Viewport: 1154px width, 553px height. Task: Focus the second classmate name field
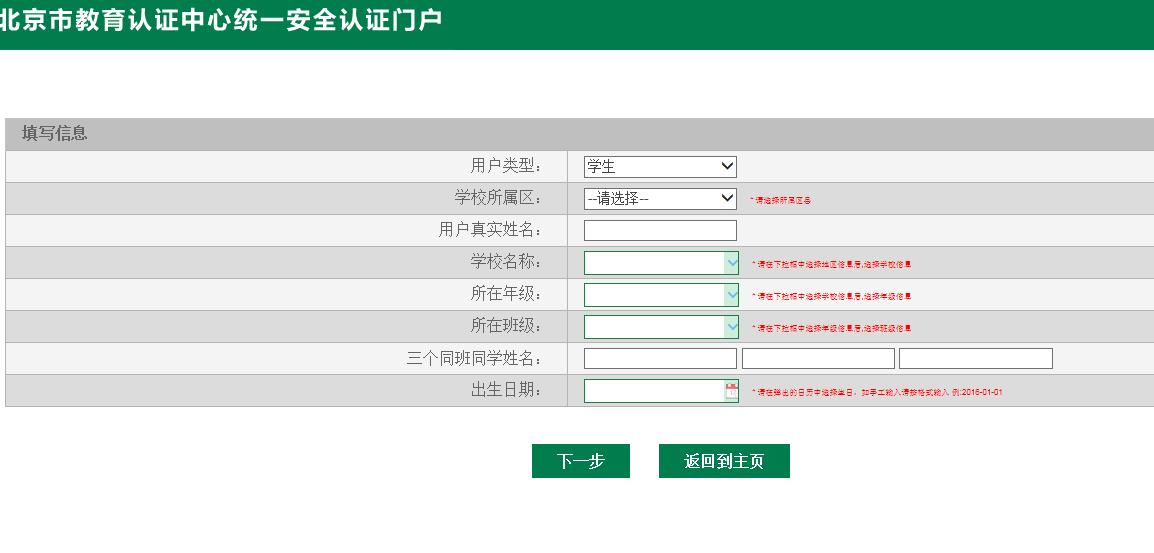tap(818, 359)
